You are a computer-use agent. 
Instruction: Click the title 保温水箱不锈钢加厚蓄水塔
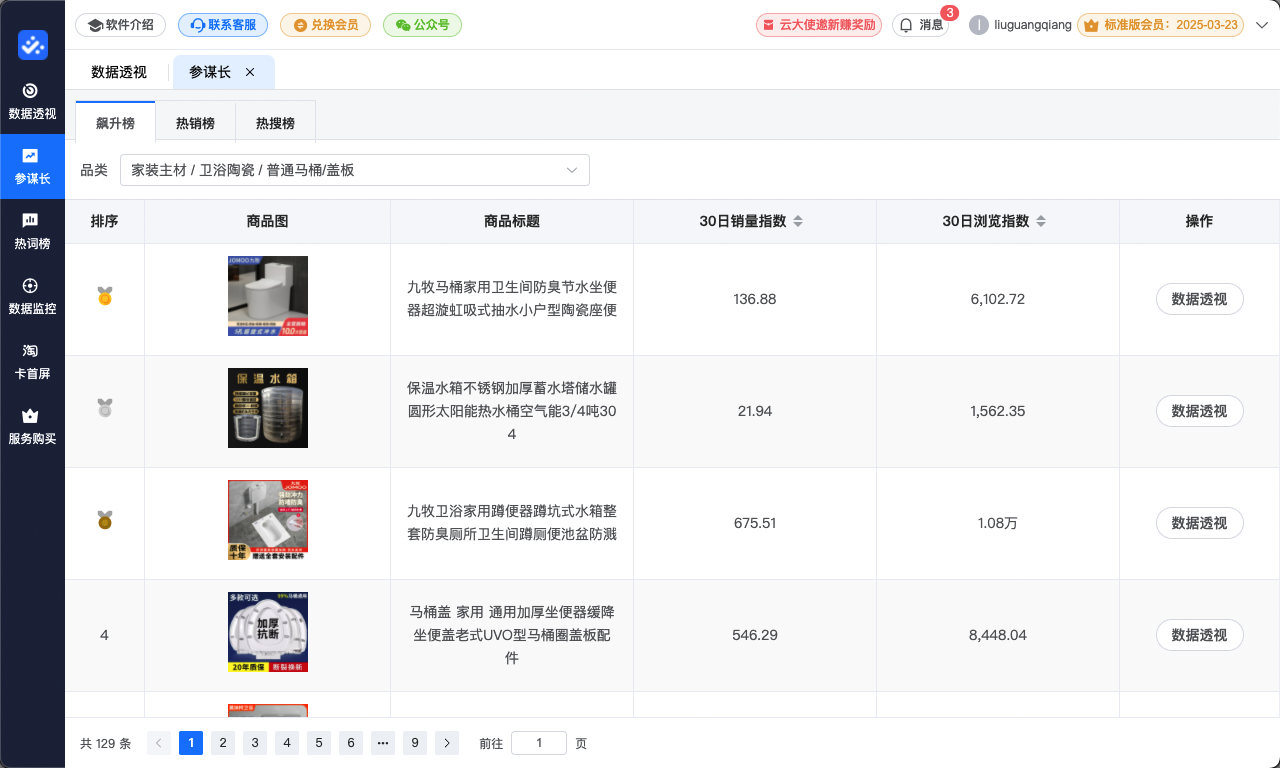pyautogui.click(x=512, y=411)
